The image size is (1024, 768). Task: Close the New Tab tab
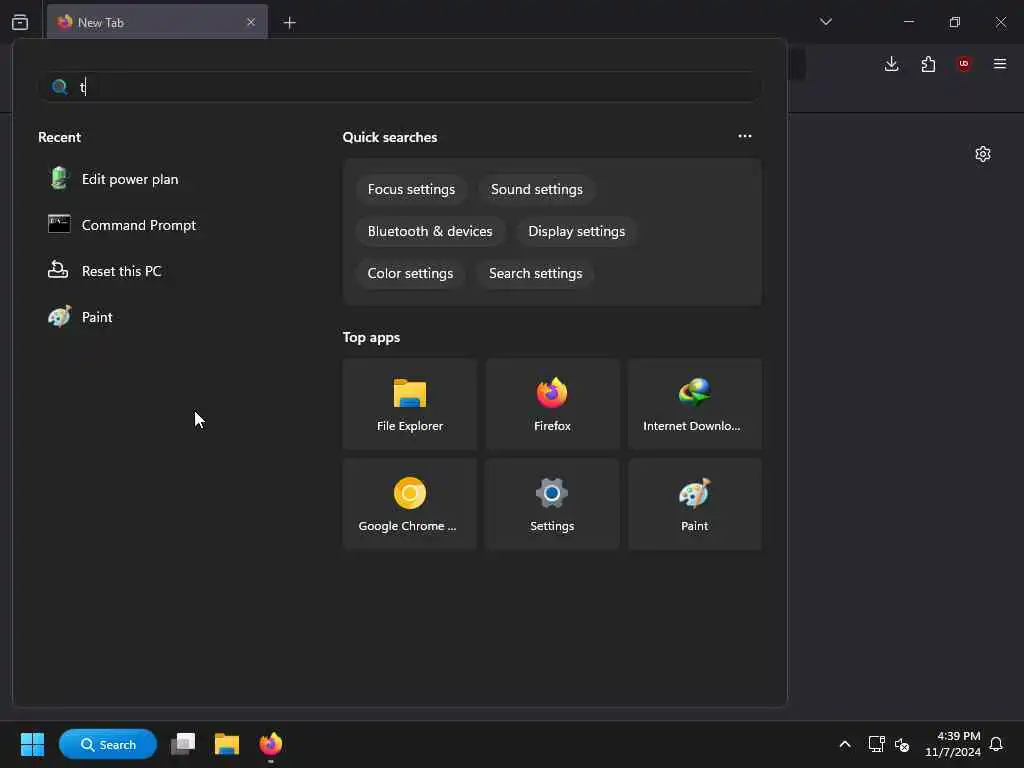(x=251, y=22)
